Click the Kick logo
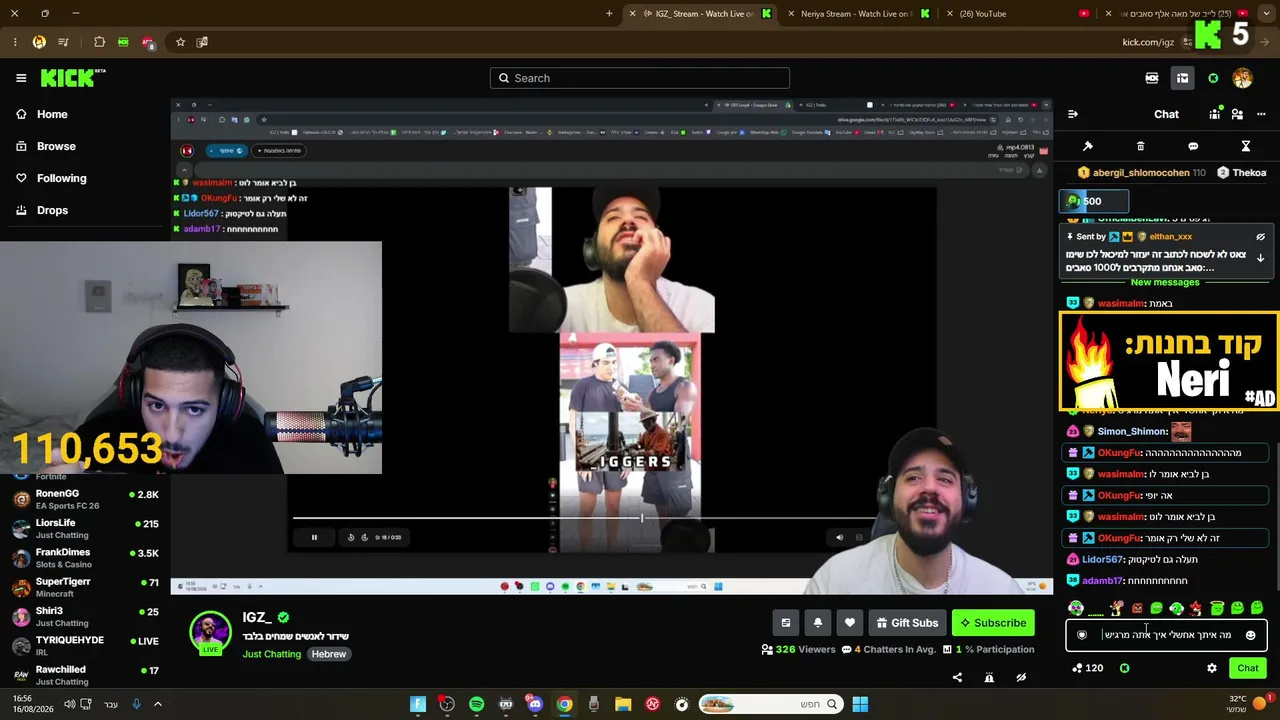 (x=73, y=78)
